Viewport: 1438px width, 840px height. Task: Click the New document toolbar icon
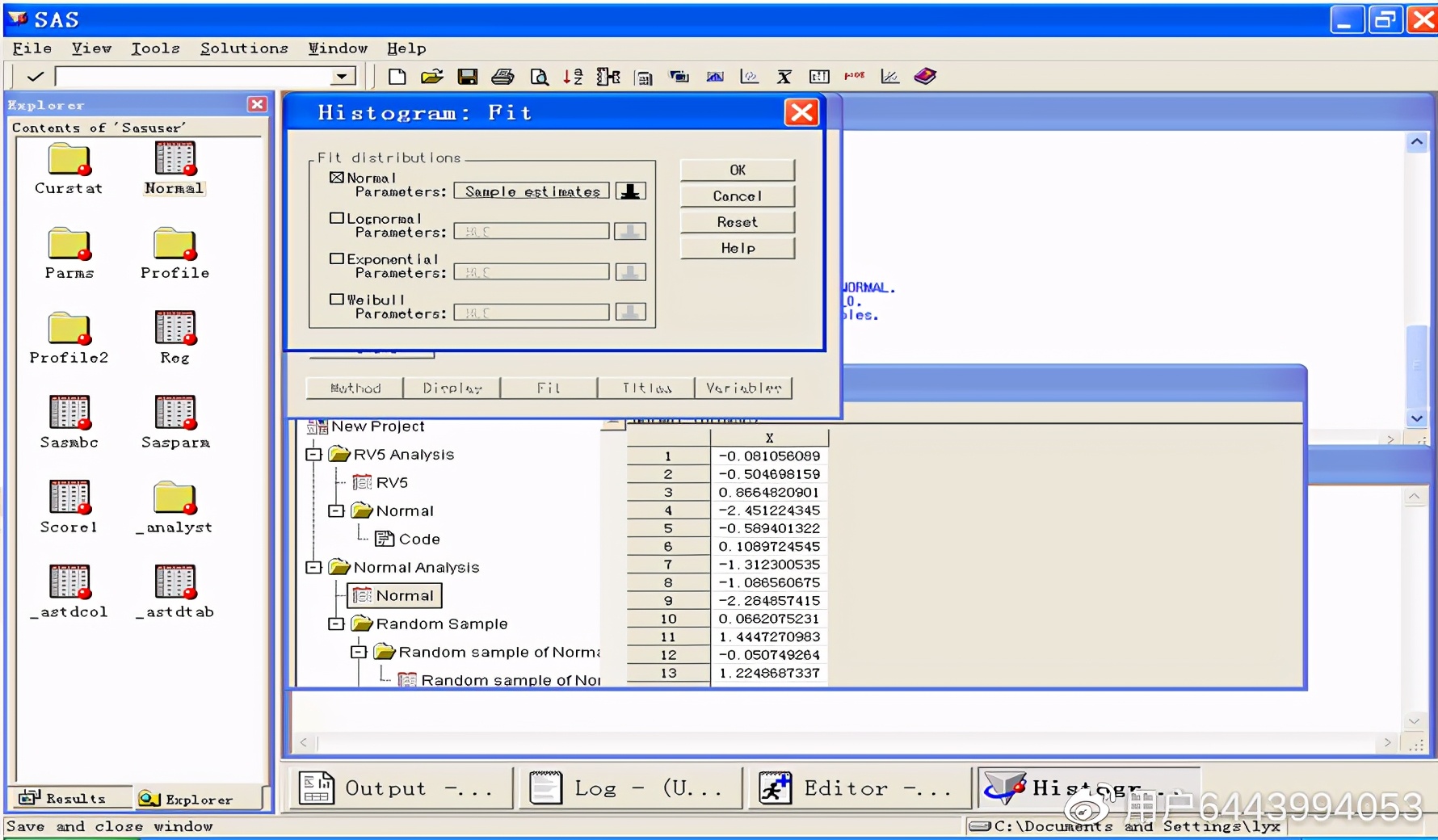(x=397, y=77)
